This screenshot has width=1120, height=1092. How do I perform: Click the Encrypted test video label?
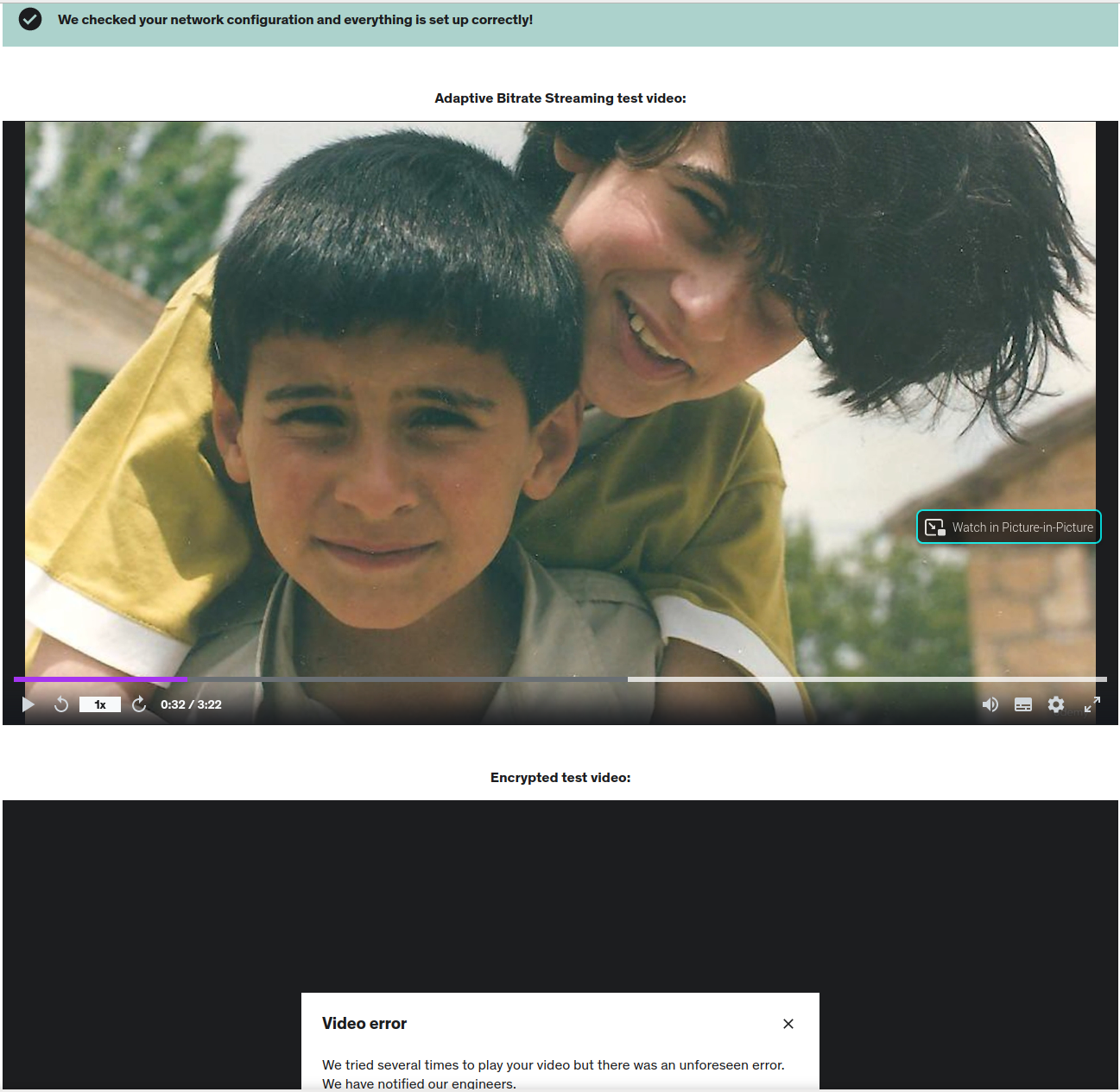tap(560, 778)
